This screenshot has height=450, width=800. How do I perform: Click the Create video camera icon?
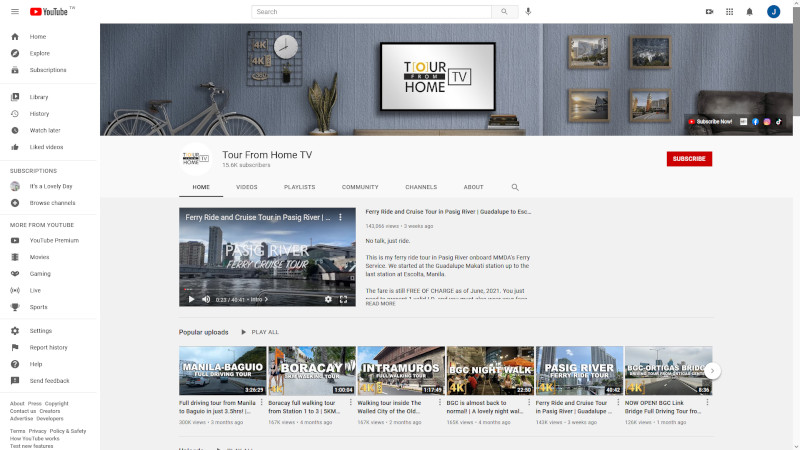pos(709,12)
